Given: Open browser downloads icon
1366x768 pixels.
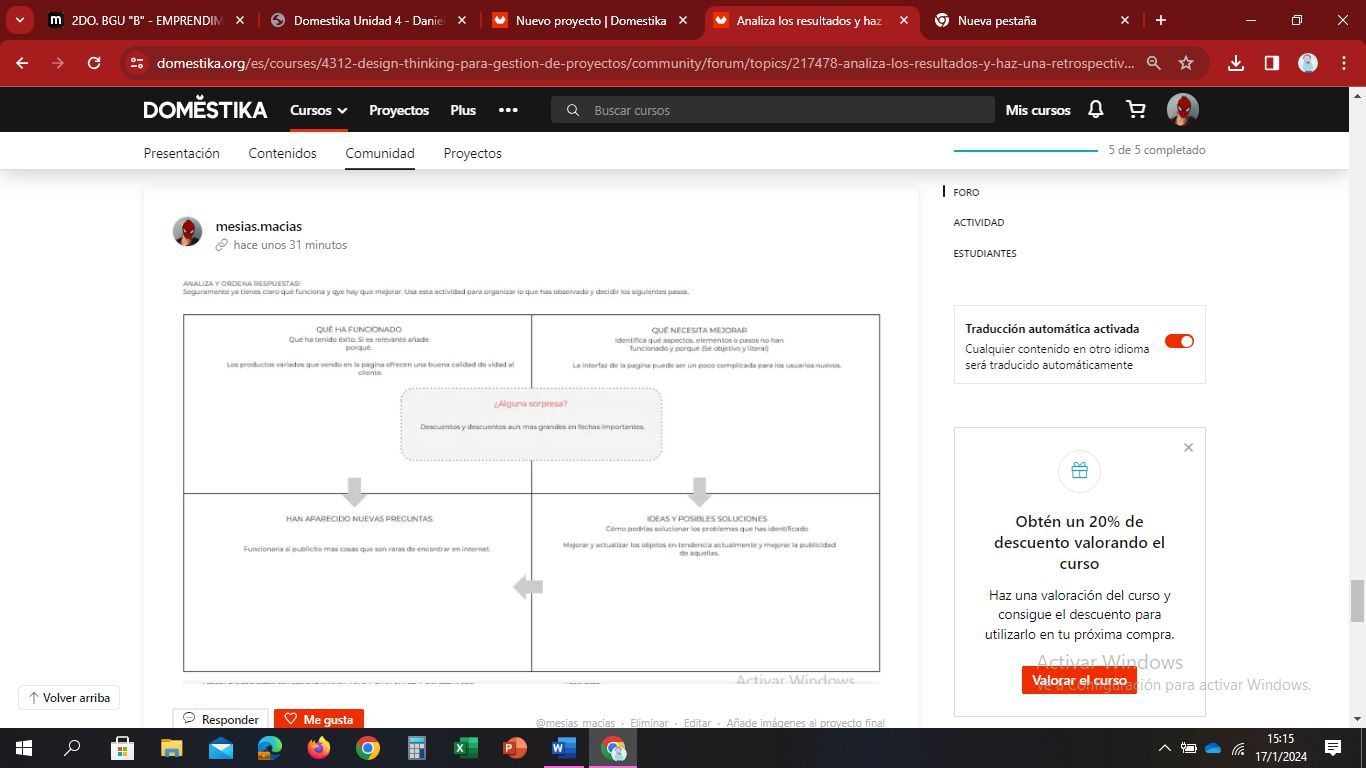Looking at the screenshot, I should coord(1236,63).
